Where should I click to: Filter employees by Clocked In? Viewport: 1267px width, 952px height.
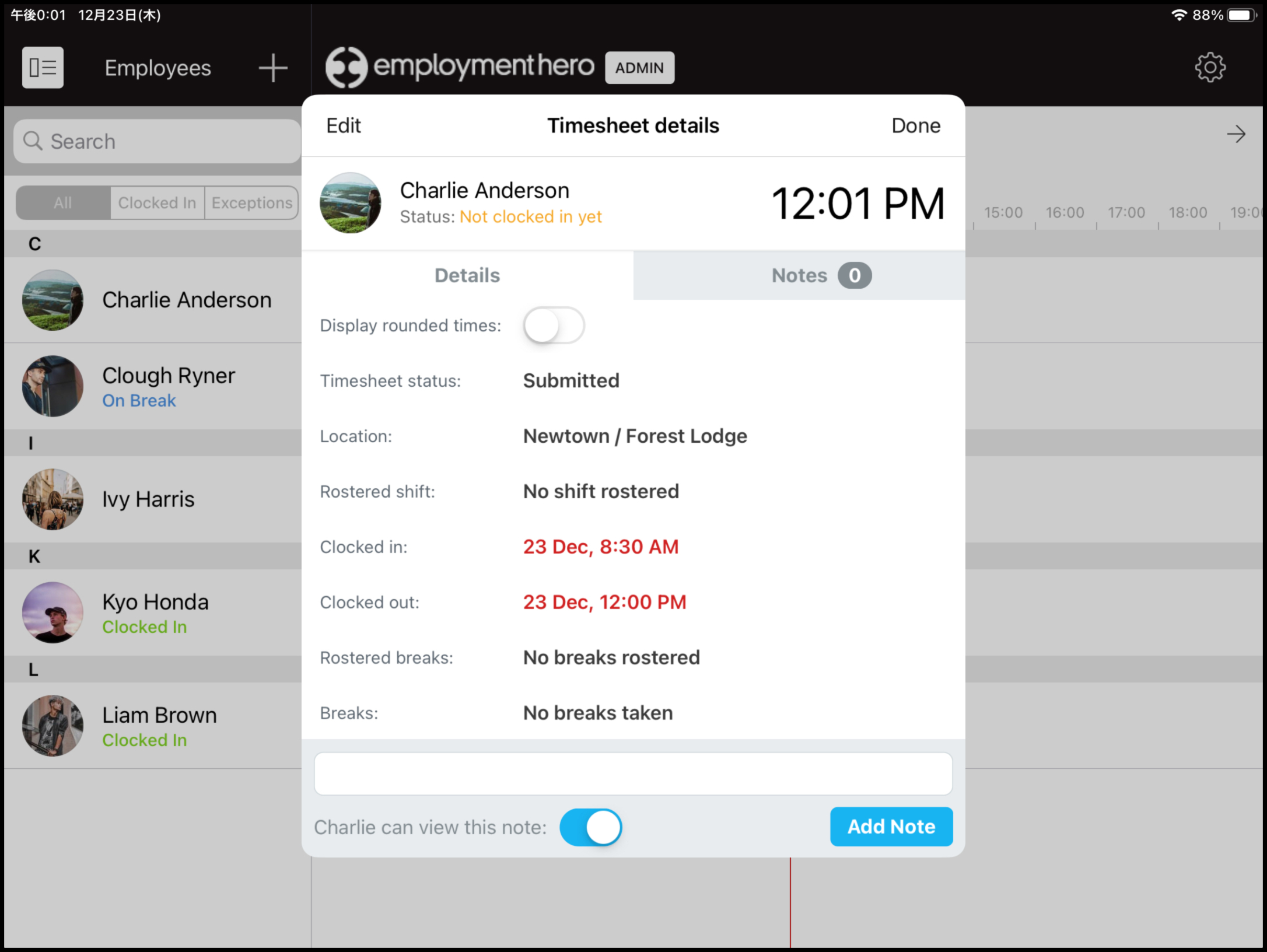pyautogui.click(x=156, y=202)
